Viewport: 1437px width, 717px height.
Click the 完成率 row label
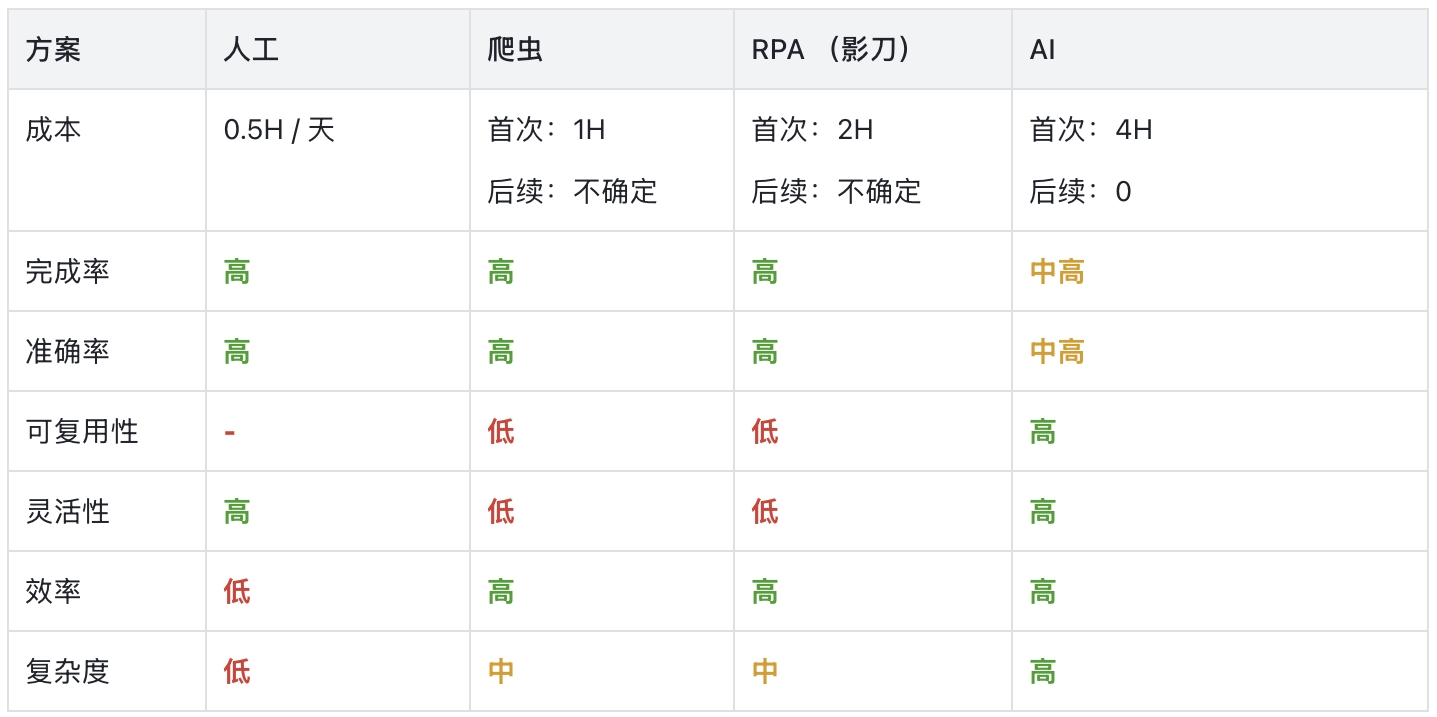point(67,271)
